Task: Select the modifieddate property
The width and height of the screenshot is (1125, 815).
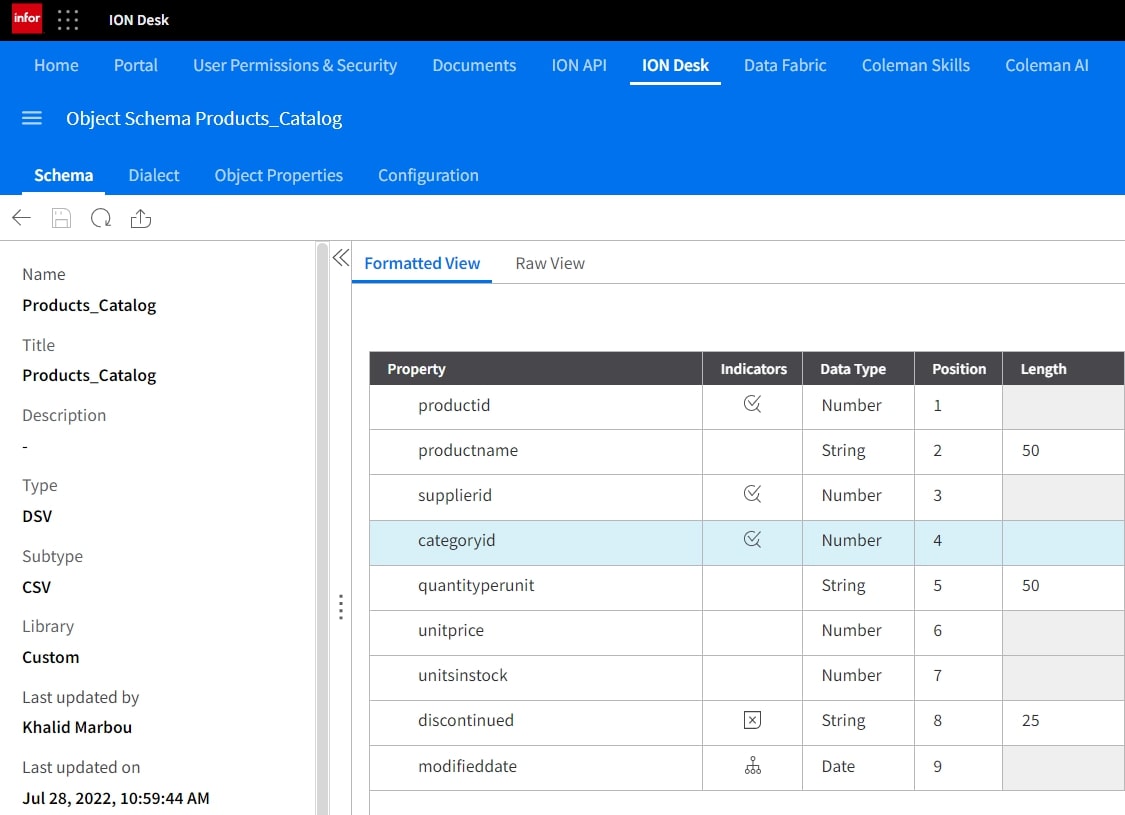Action: point(467,766)
